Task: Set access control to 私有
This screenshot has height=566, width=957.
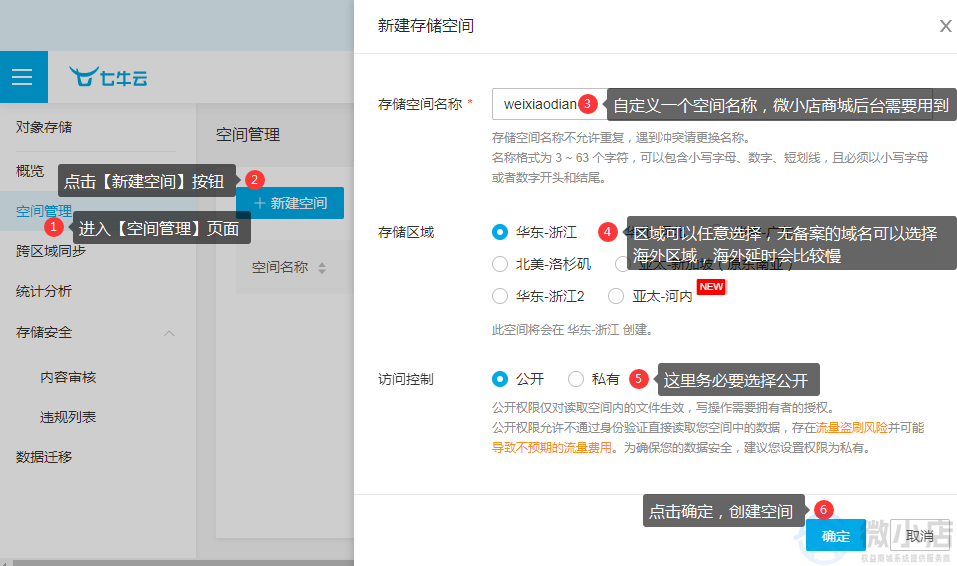Action: point(576,379)
